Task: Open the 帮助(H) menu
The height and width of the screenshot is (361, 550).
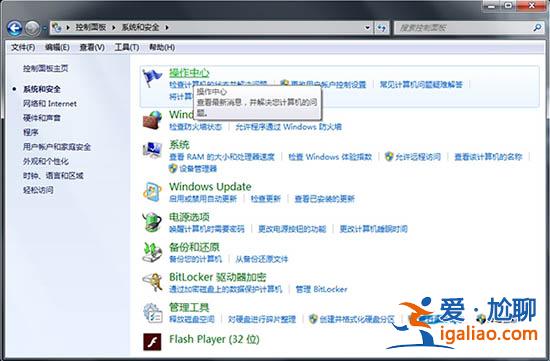Action: [x=162, y=47]
